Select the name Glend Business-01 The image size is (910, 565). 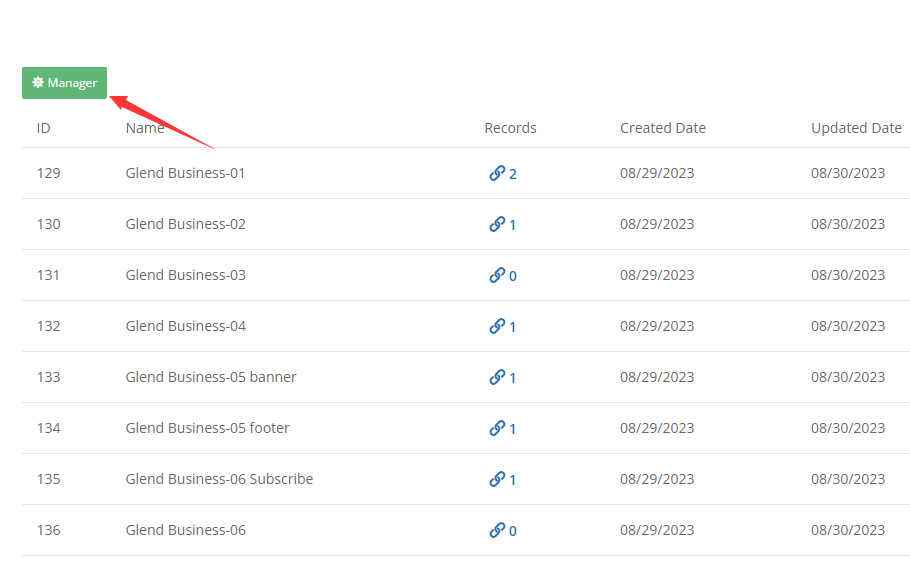[185, 173]
